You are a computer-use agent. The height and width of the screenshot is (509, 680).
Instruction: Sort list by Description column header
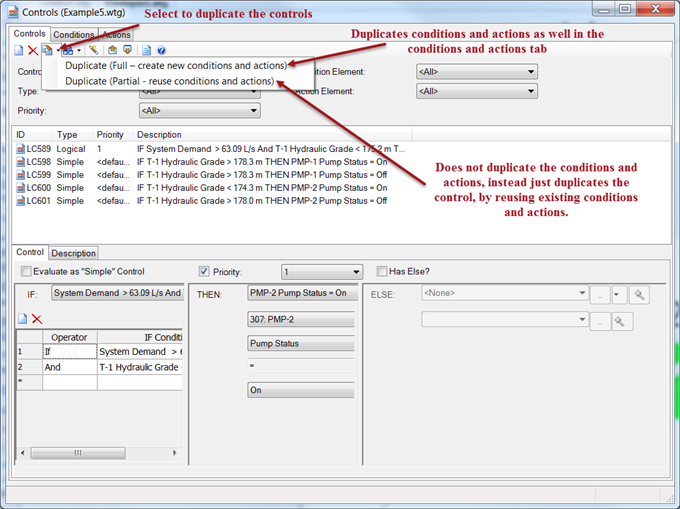click(272, 134)
